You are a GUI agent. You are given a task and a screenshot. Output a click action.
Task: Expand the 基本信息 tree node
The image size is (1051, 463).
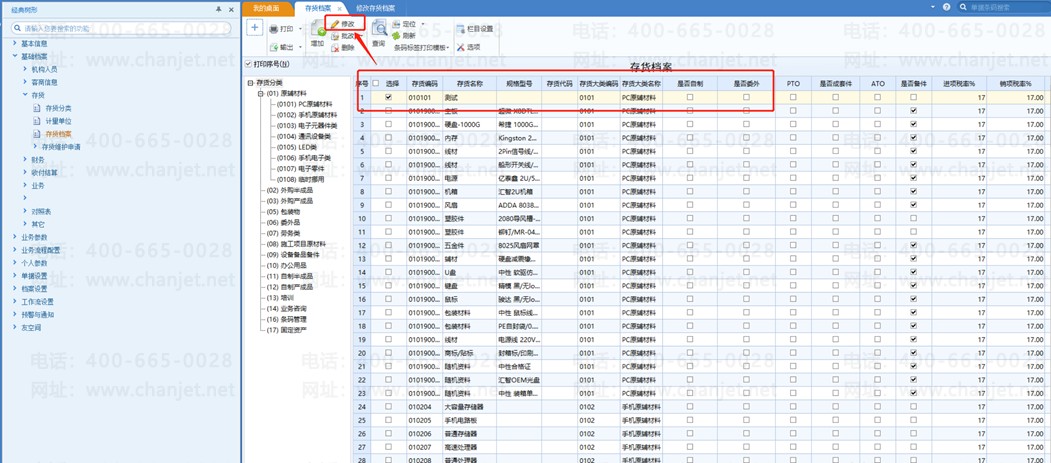coord(14,44)
